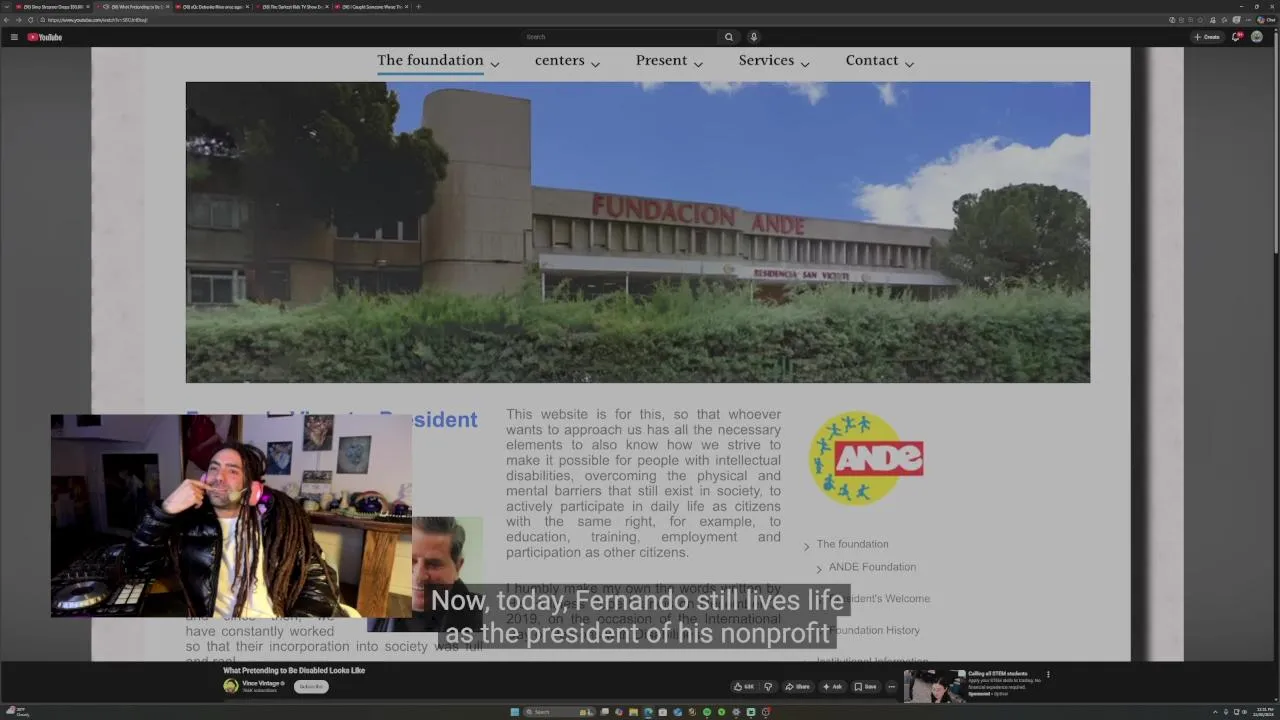Click the Create button on YouTube
This screenshot has height=720, width=1280.
1207,37
